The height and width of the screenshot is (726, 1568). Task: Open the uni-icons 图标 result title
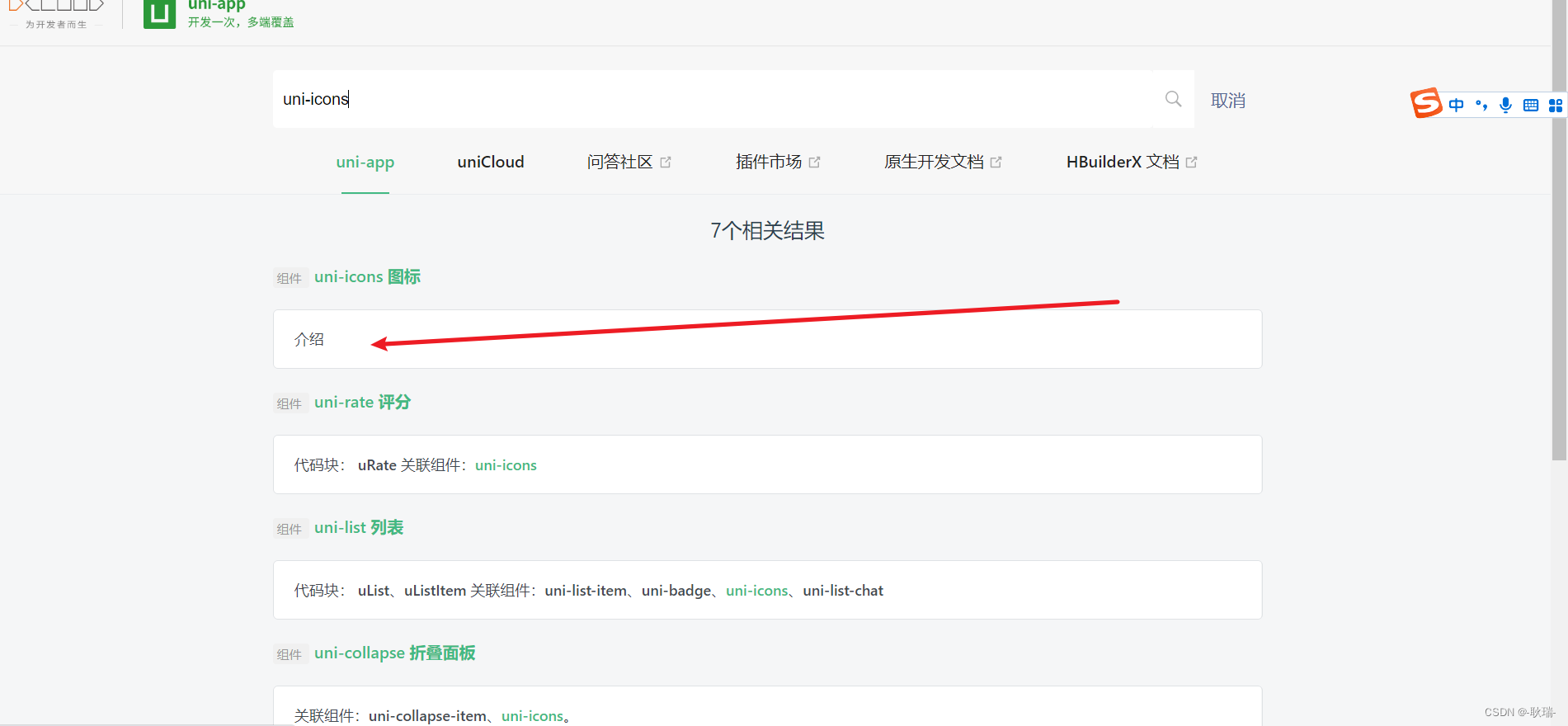[367, 277]
